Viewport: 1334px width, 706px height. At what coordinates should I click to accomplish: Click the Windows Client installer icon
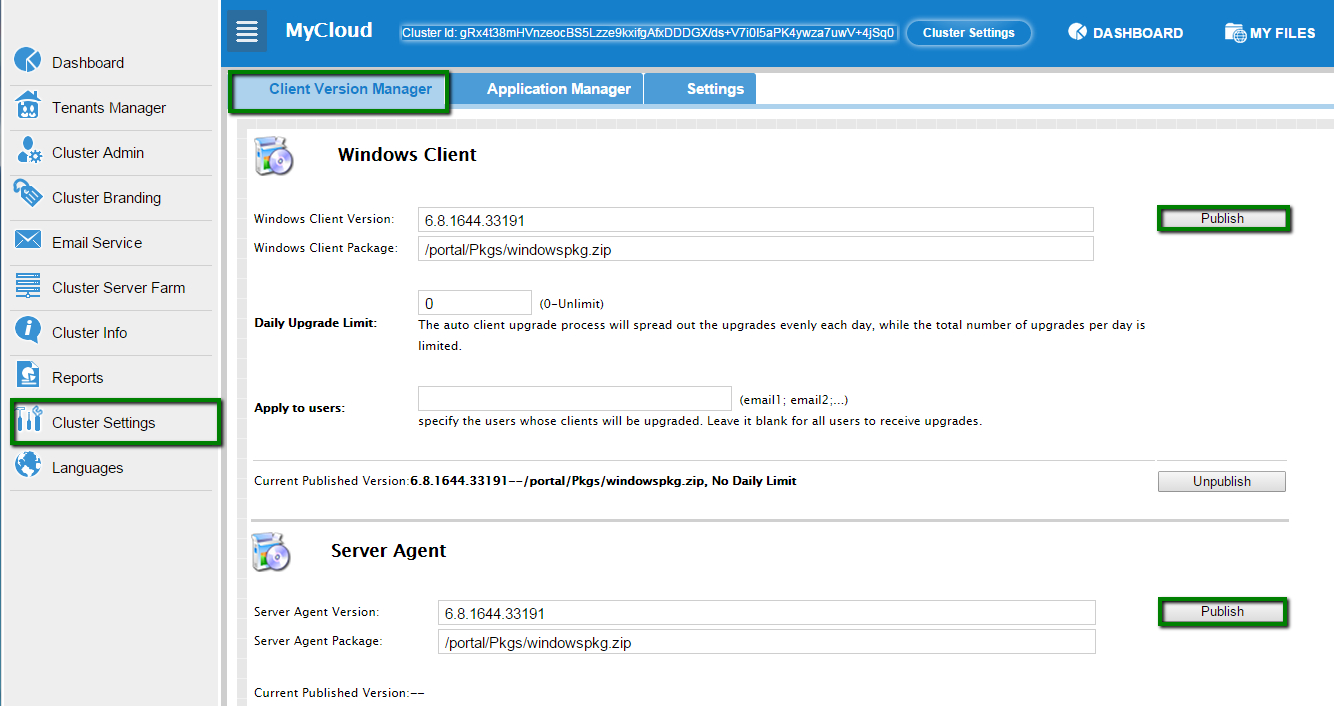coord(273,157)
